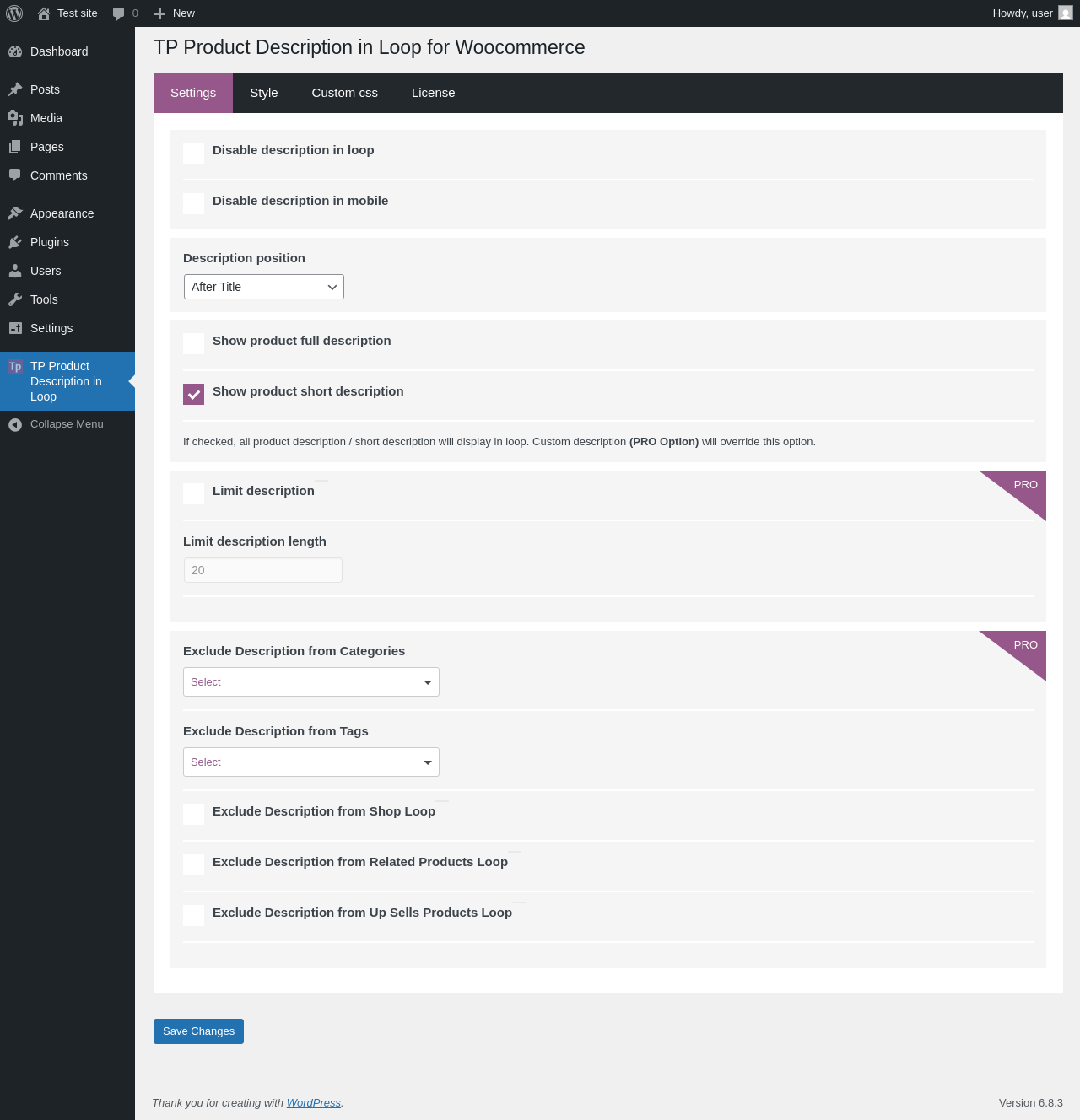Click the Limit description length field
Screen dimensions: 1080x1120
point(263,570)
